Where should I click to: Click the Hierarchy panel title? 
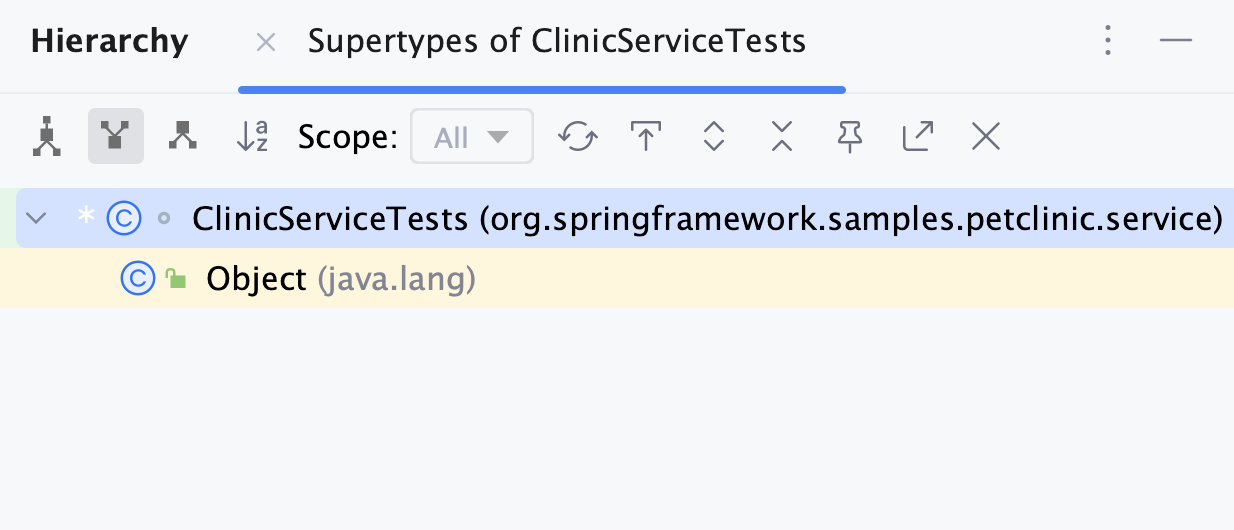click(x=110, y=42)
